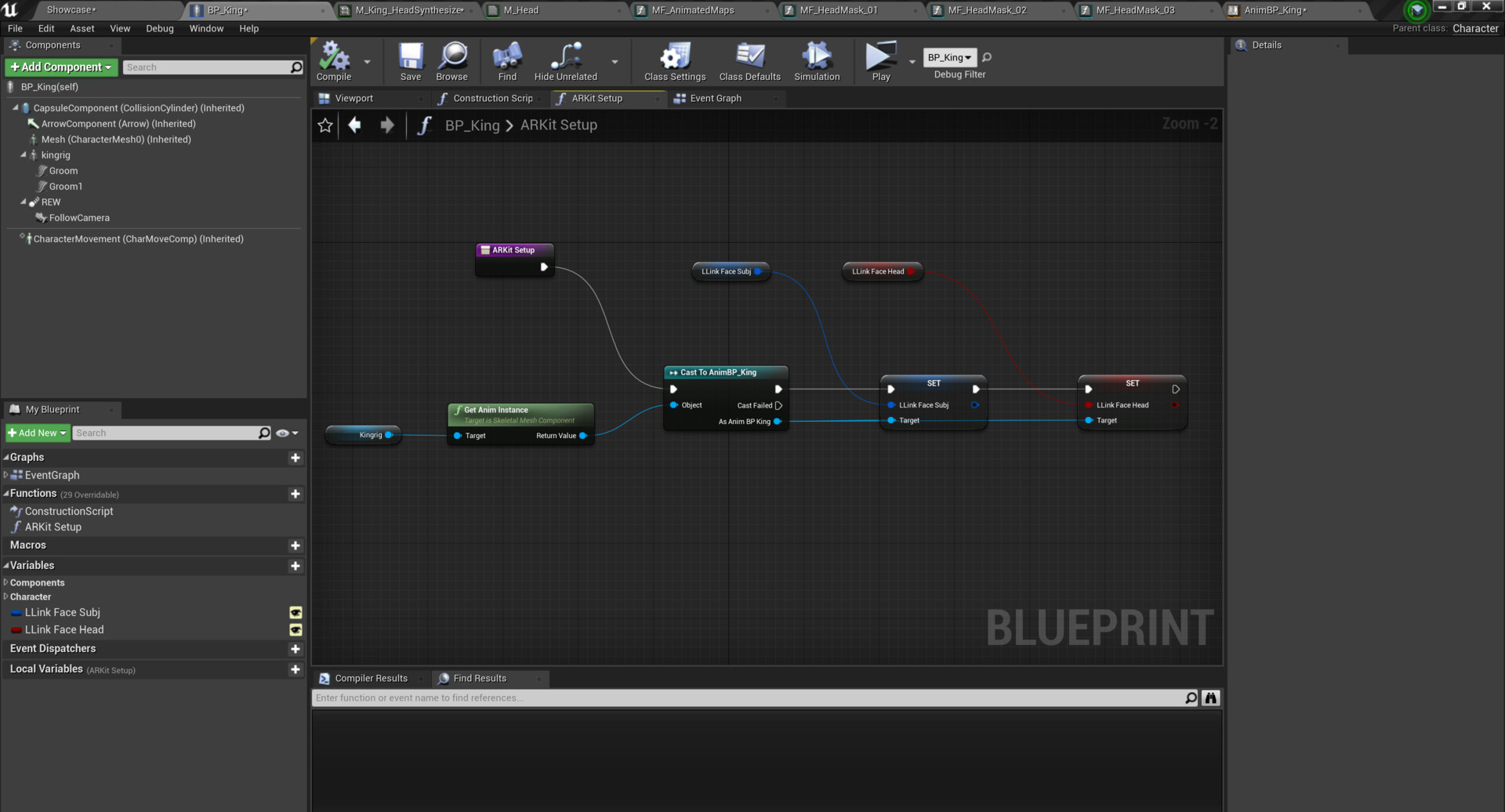The image size is (1505, 812).
Task: Open the M_Head material tab
Action: click(520, 10)
